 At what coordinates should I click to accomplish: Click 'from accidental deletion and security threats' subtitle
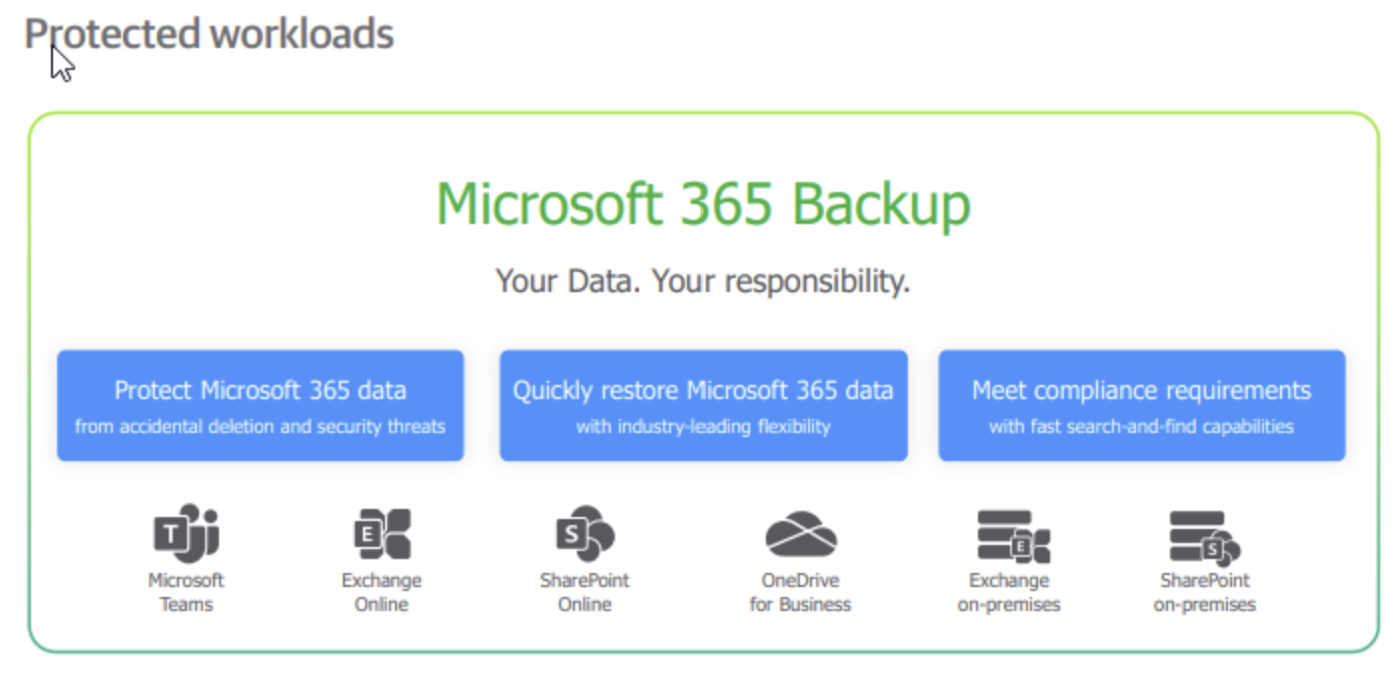[260, 427]
